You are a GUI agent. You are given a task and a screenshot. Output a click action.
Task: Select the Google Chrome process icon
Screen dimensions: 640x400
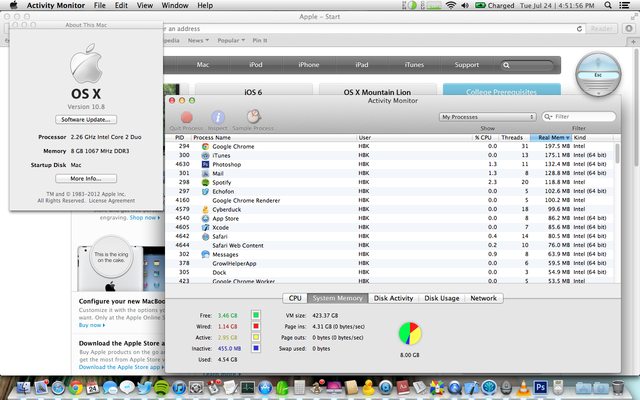click(x=205, y=147)
